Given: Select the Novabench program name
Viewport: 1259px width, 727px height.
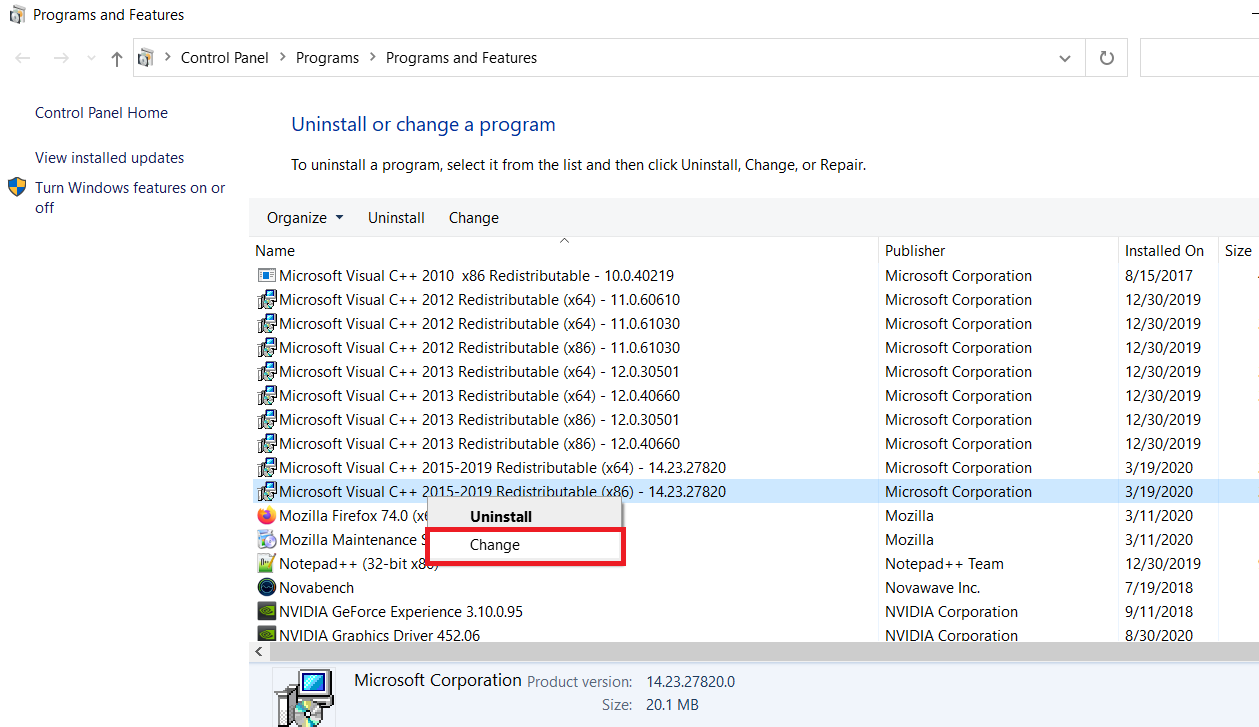Looking at the screenshot, I should [316, 588].
